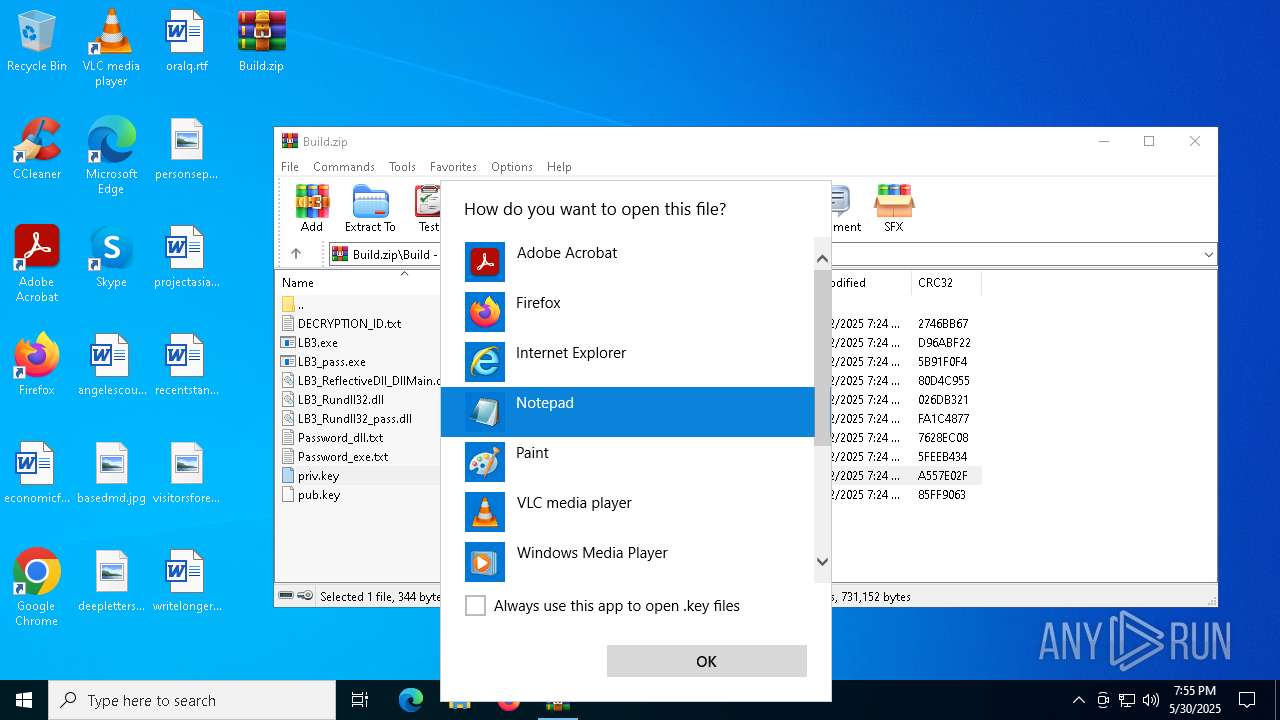Screen dimensions: 1280x720
Task: Select Adobe Acrobat desktop shortcut
Action: (x=37, y=264)
